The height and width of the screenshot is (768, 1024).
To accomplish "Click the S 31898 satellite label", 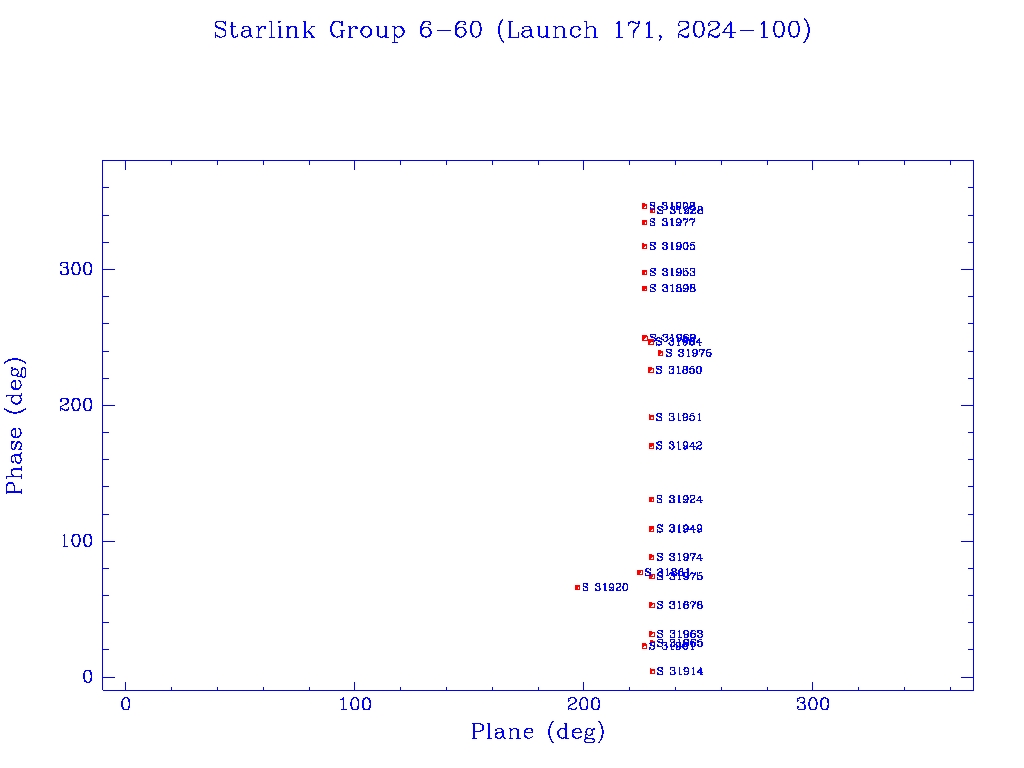I will pyautogui.click(x=672, y=289).
